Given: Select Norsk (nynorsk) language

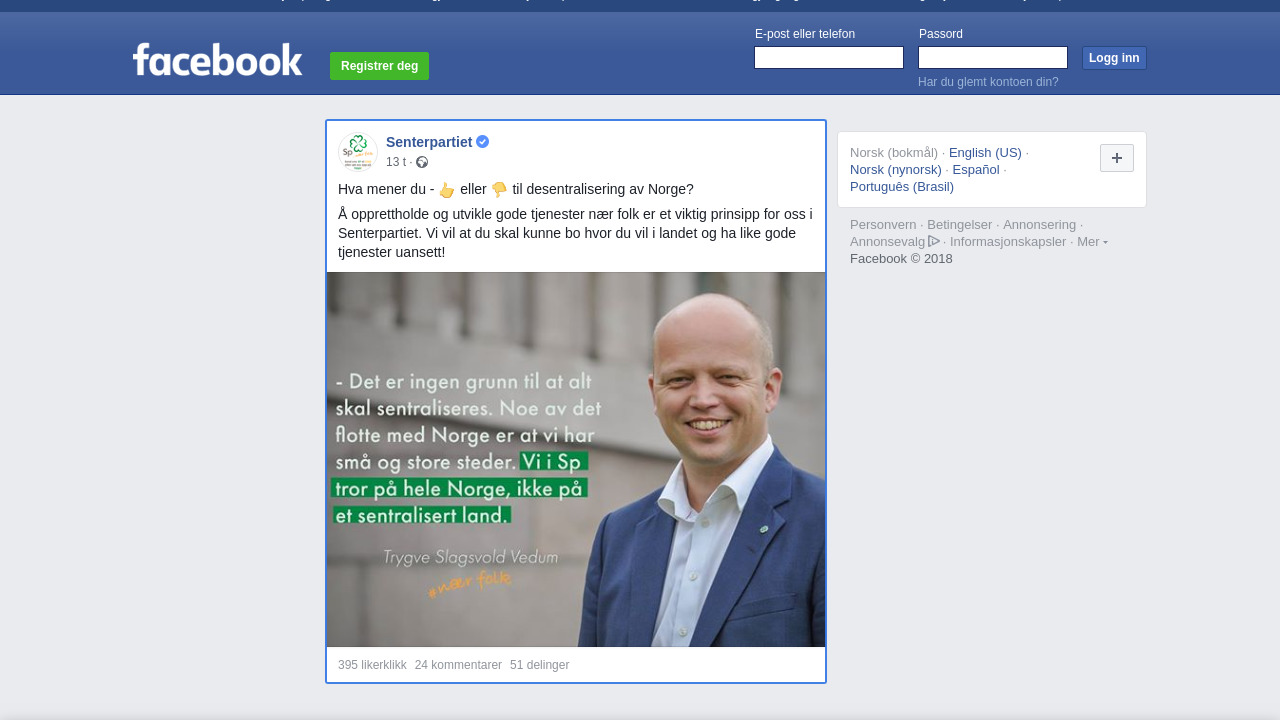Looking at the screenshot, I should (896, 170).
